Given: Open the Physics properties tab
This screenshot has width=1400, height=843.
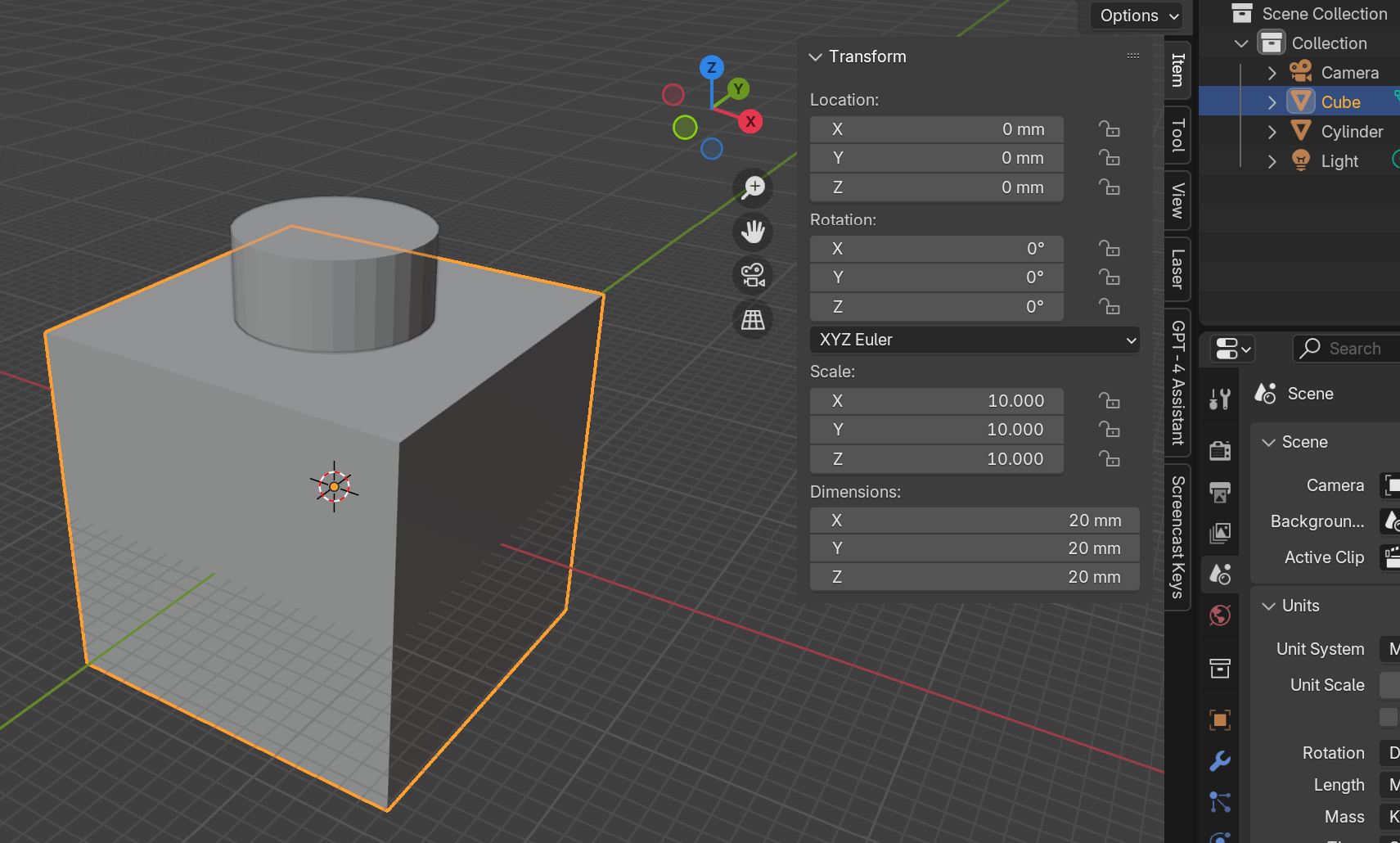Looking at the screenshot, I should (1219, 836).
